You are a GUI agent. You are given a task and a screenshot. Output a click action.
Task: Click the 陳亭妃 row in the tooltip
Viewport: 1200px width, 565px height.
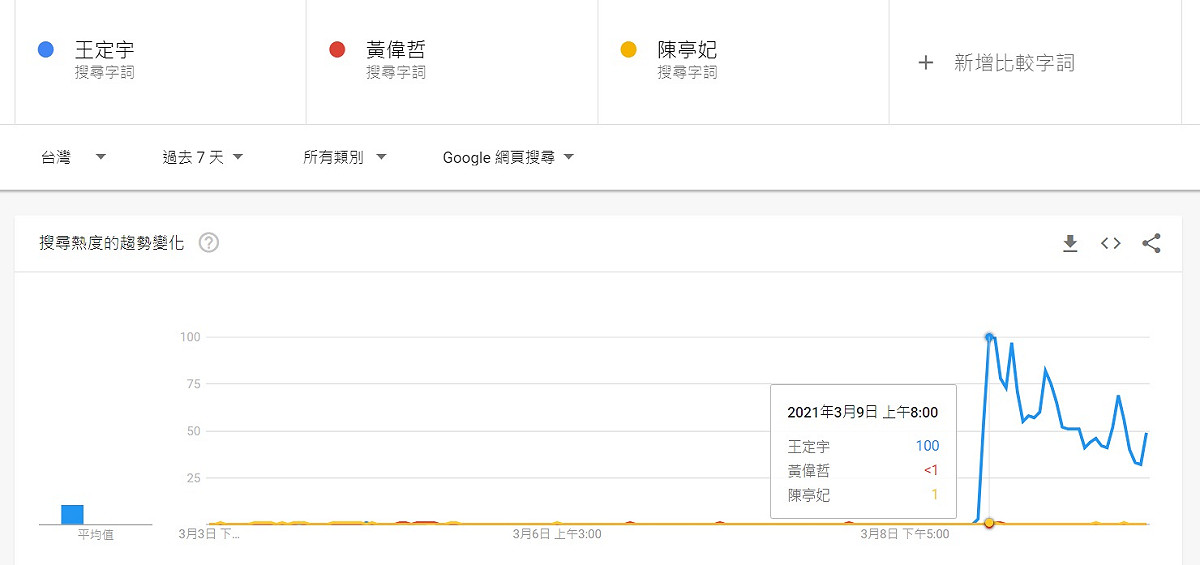863,495
